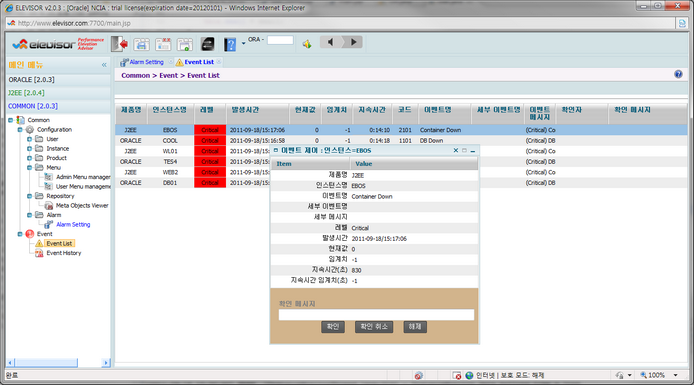This screenshot has width=694, height=385.
Task: Click the Internet Explorer compatibility page icon
Action: click(682, 23)
